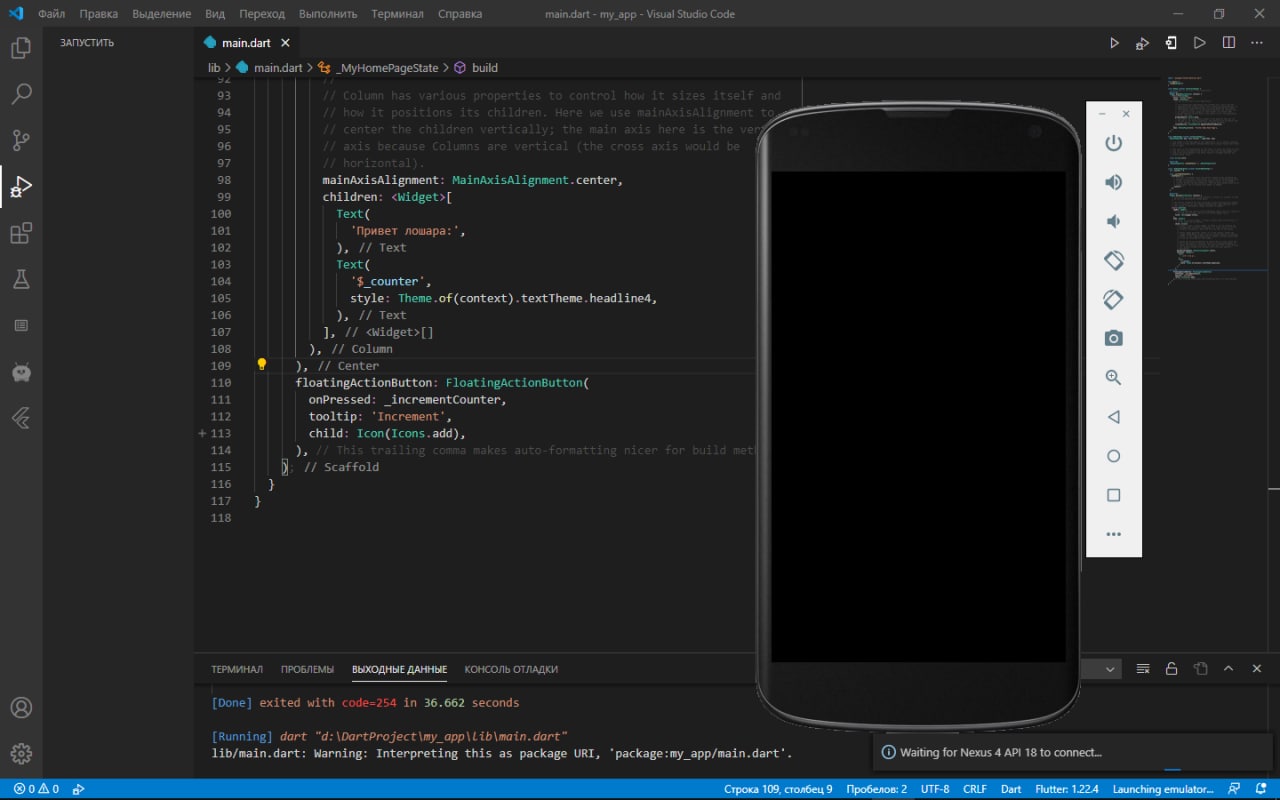Screen dimensions: 1280x800
Task: Open the Accounts icon in activity bar
Action: [x=21, y=708]
